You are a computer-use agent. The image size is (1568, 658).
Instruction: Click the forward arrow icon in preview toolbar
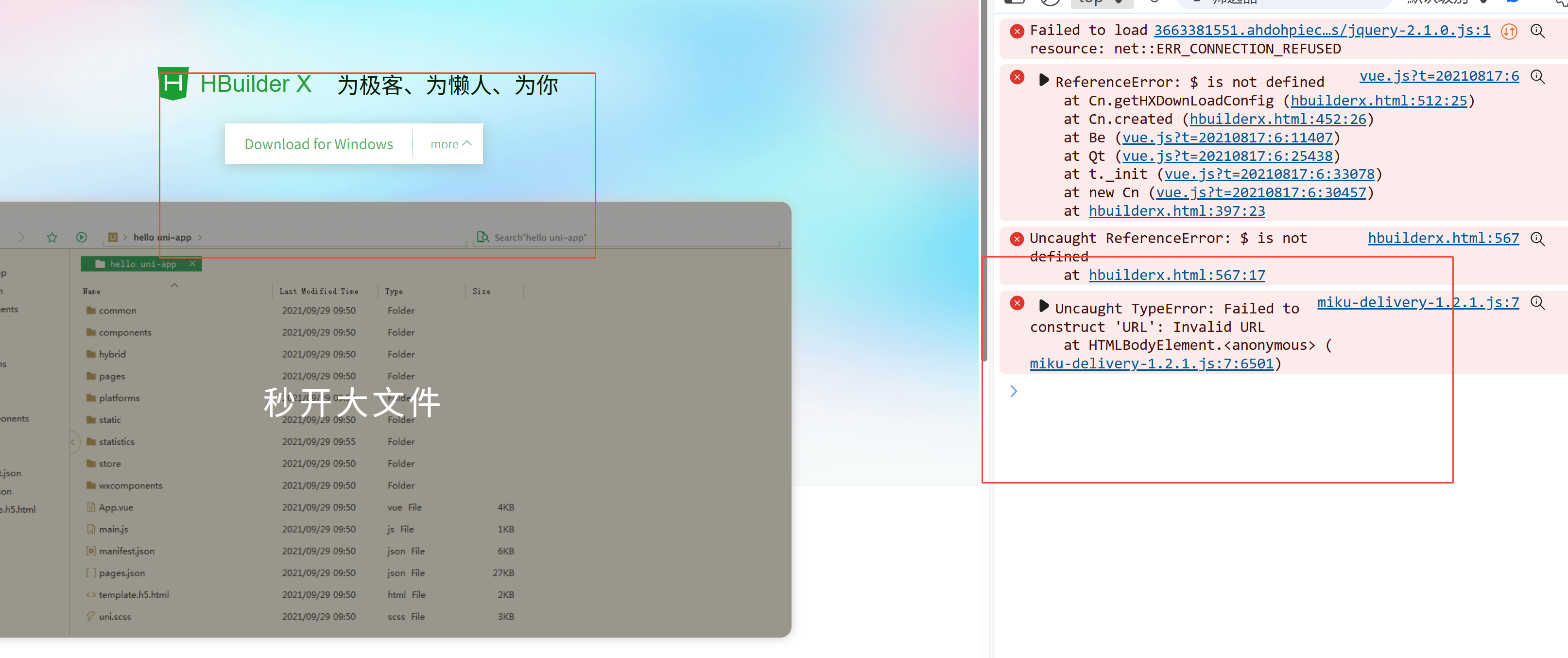click(x=22, y=237)
